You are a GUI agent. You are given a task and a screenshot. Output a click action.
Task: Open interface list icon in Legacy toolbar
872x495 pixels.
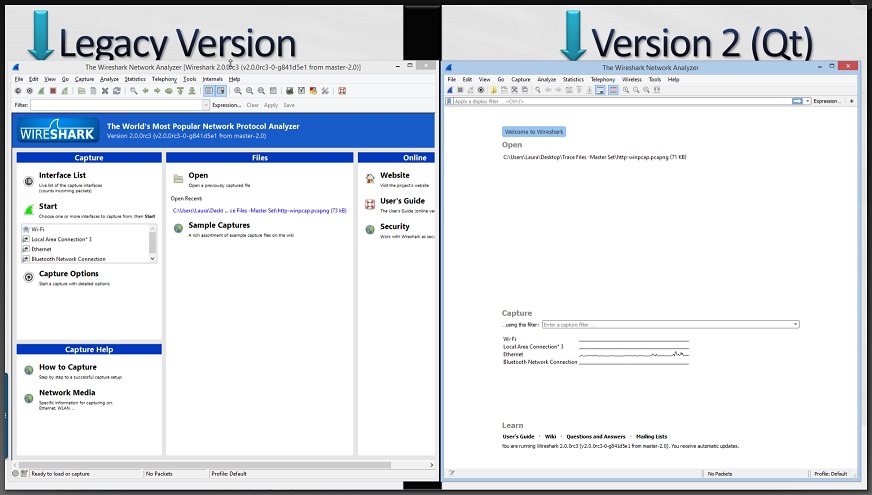18,91
